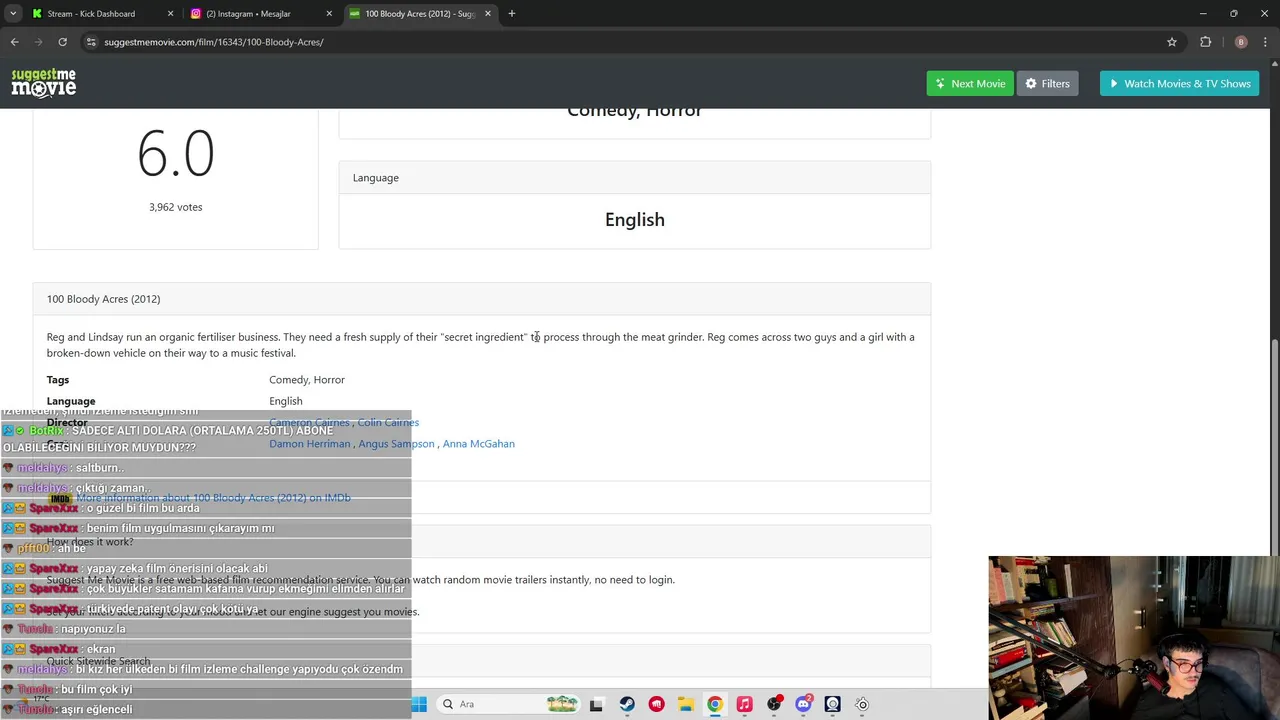Click the 100 Bloody Acres (2012) heading
Screen dimensions: 1280x720
click(103, 299)
